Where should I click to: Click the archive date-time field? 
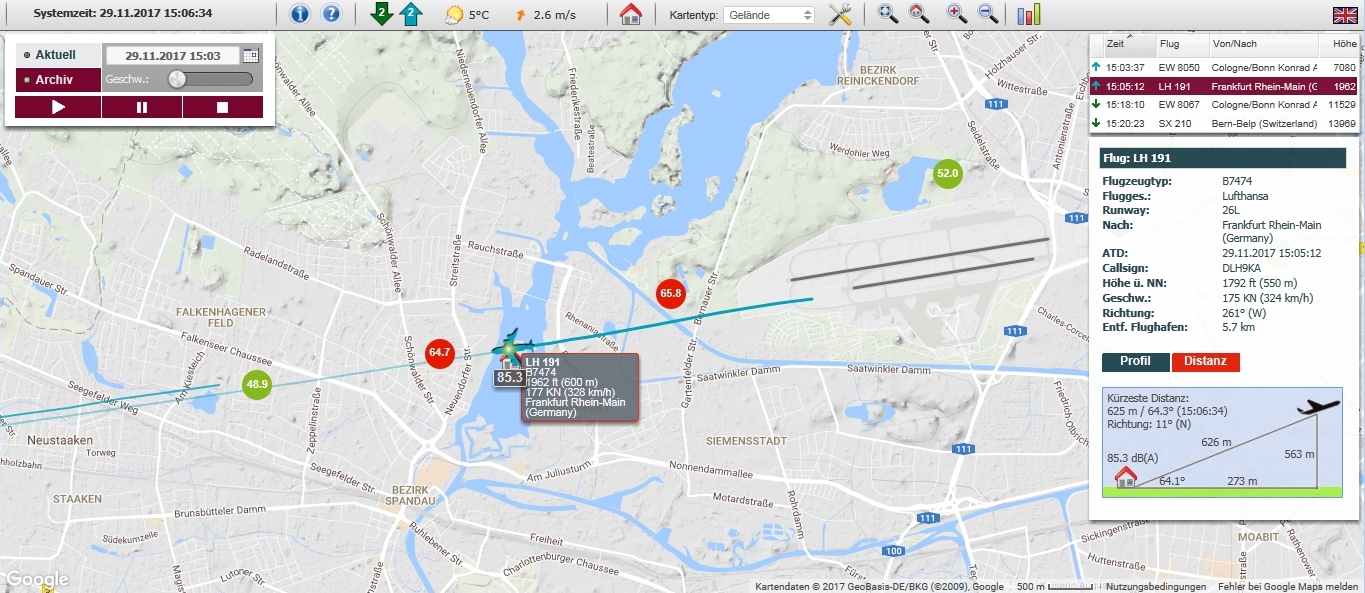tap(172, 56)
